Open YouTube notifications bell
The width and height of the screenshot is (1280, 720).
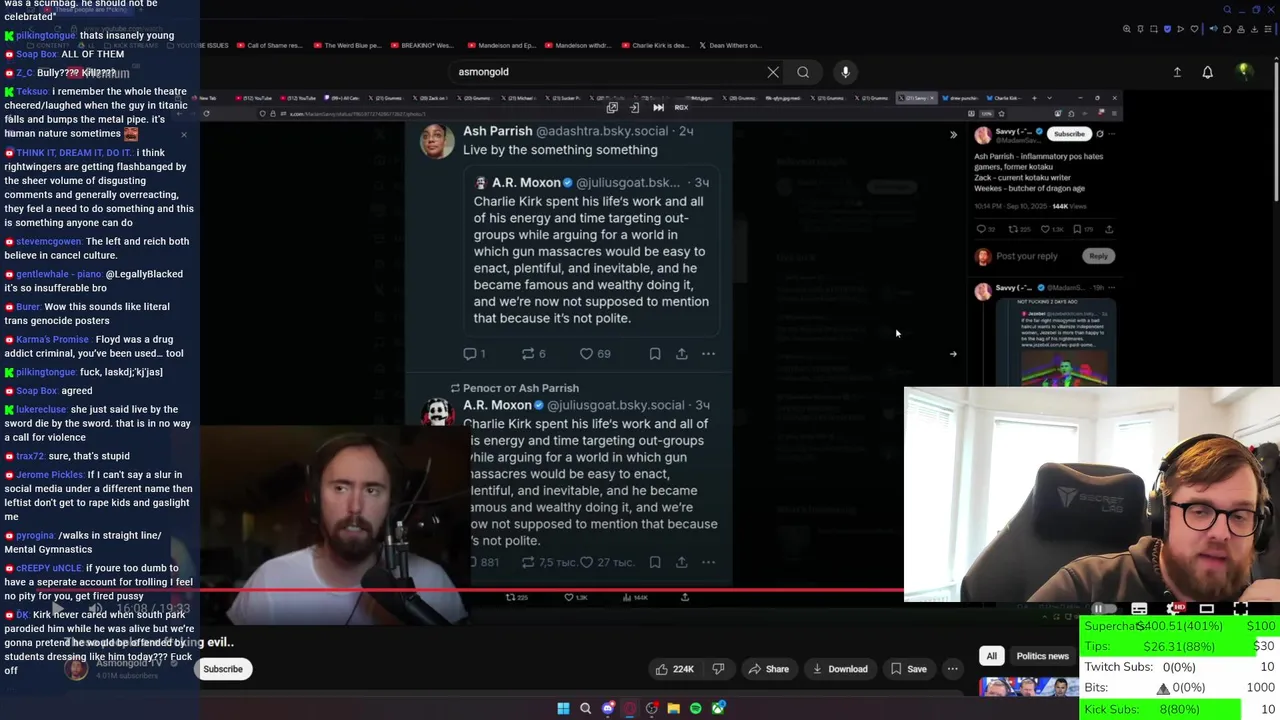[1208, 72]
